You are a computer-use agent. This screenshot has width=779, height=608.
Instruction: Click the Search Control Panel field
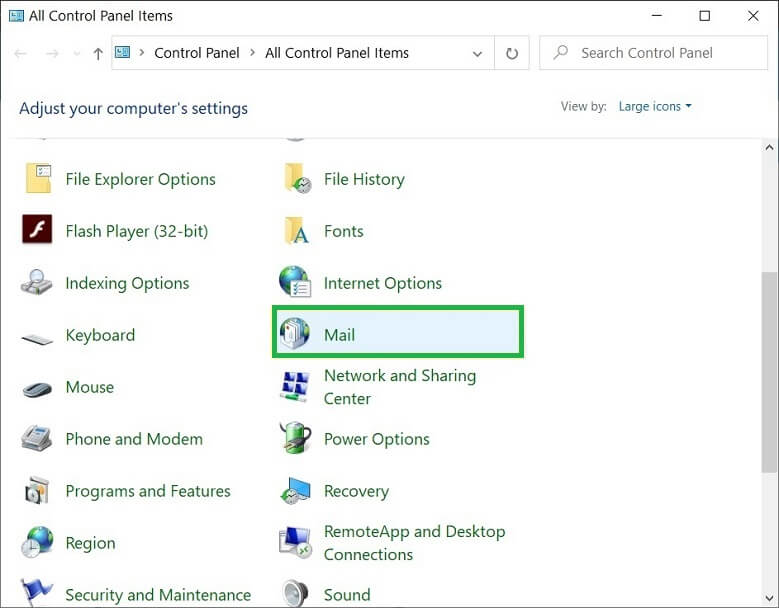coord(653,53)
